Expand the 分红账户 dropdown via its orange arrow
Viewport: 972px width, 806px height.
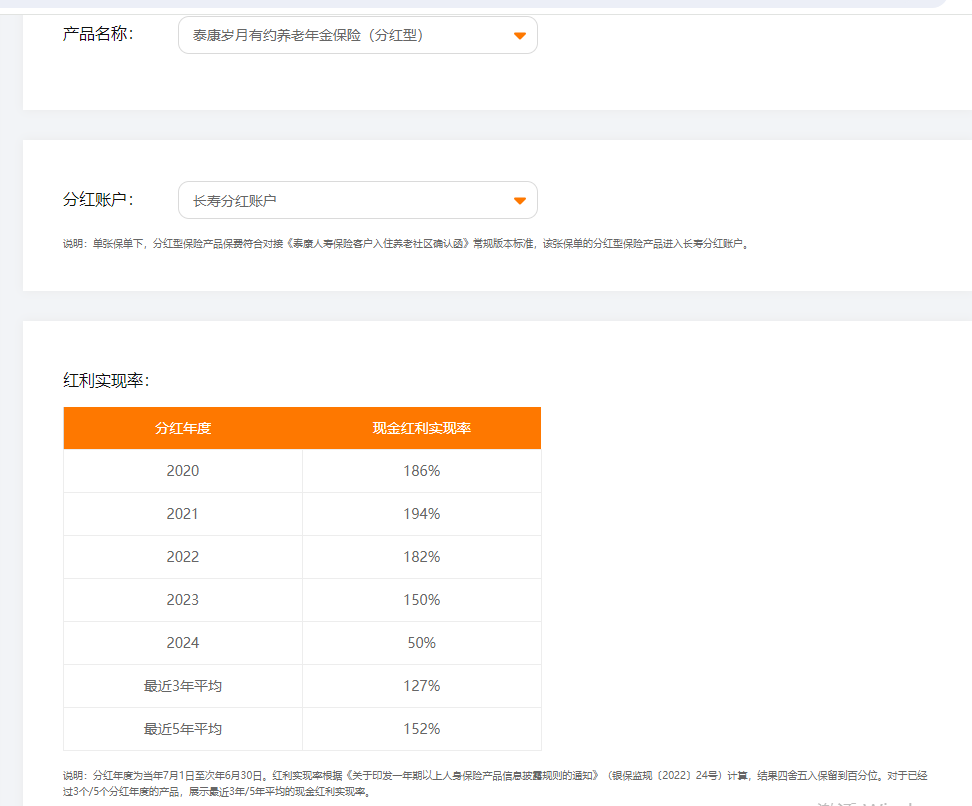pyautogui.click(x=519, y=201)
